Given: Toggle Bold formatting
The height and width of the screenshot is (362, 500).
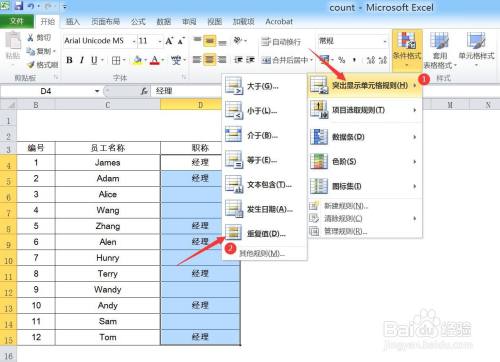Looking at the screenshot, I should [x=69, y=60].
